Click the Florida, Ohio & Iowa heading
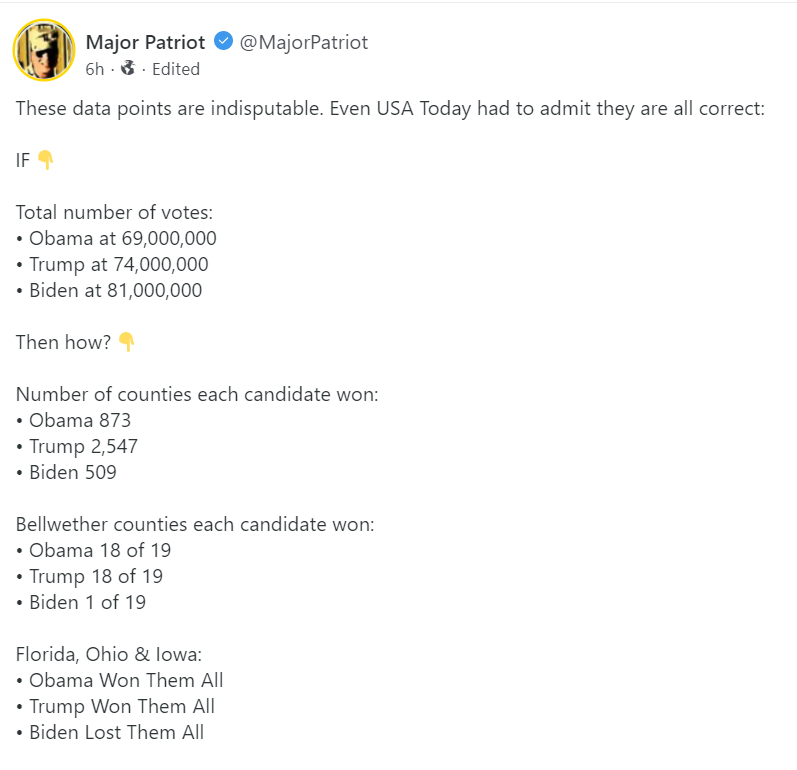 (109, 654)
